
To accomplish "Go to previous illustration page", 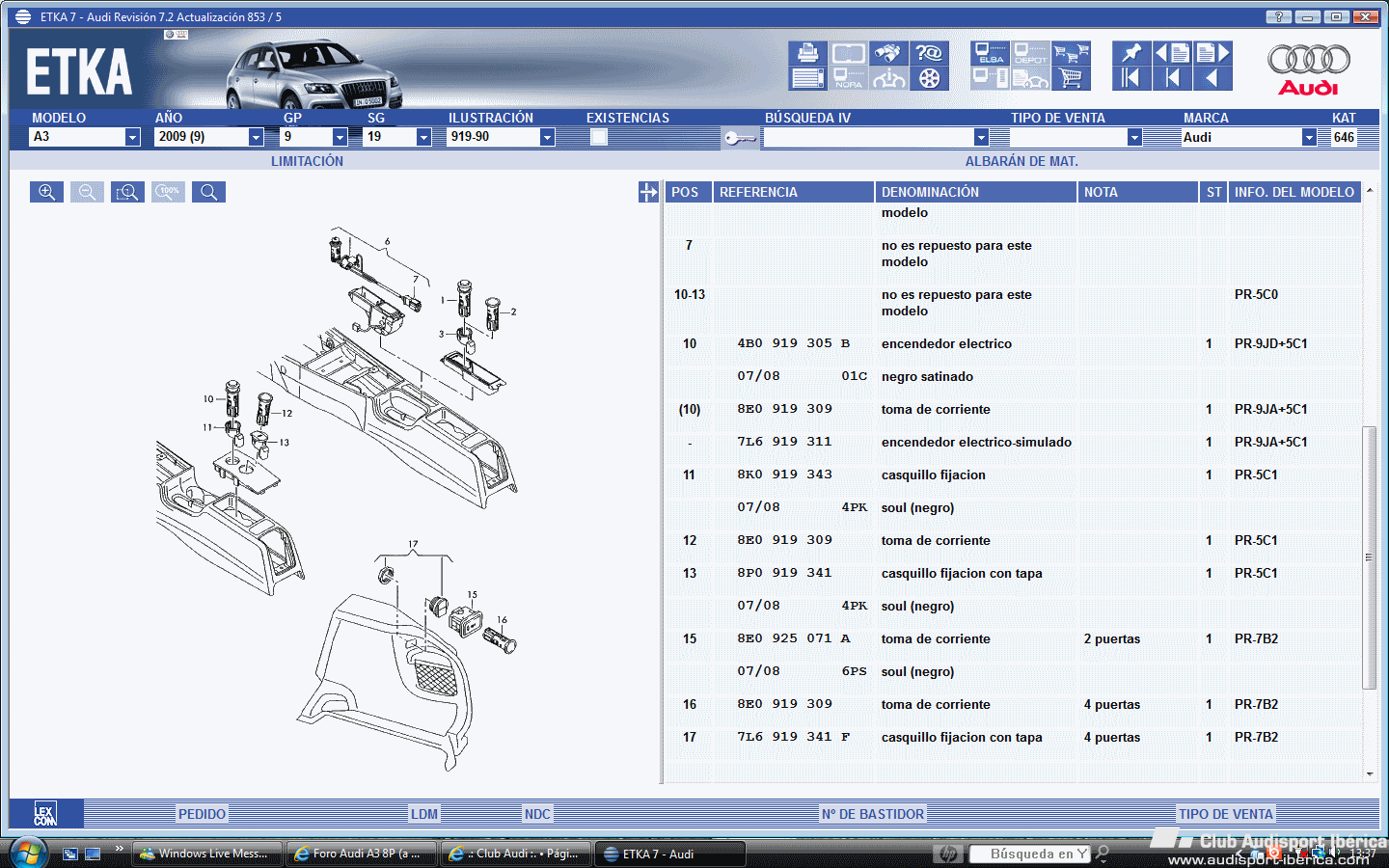I will tap(1172, 53).
